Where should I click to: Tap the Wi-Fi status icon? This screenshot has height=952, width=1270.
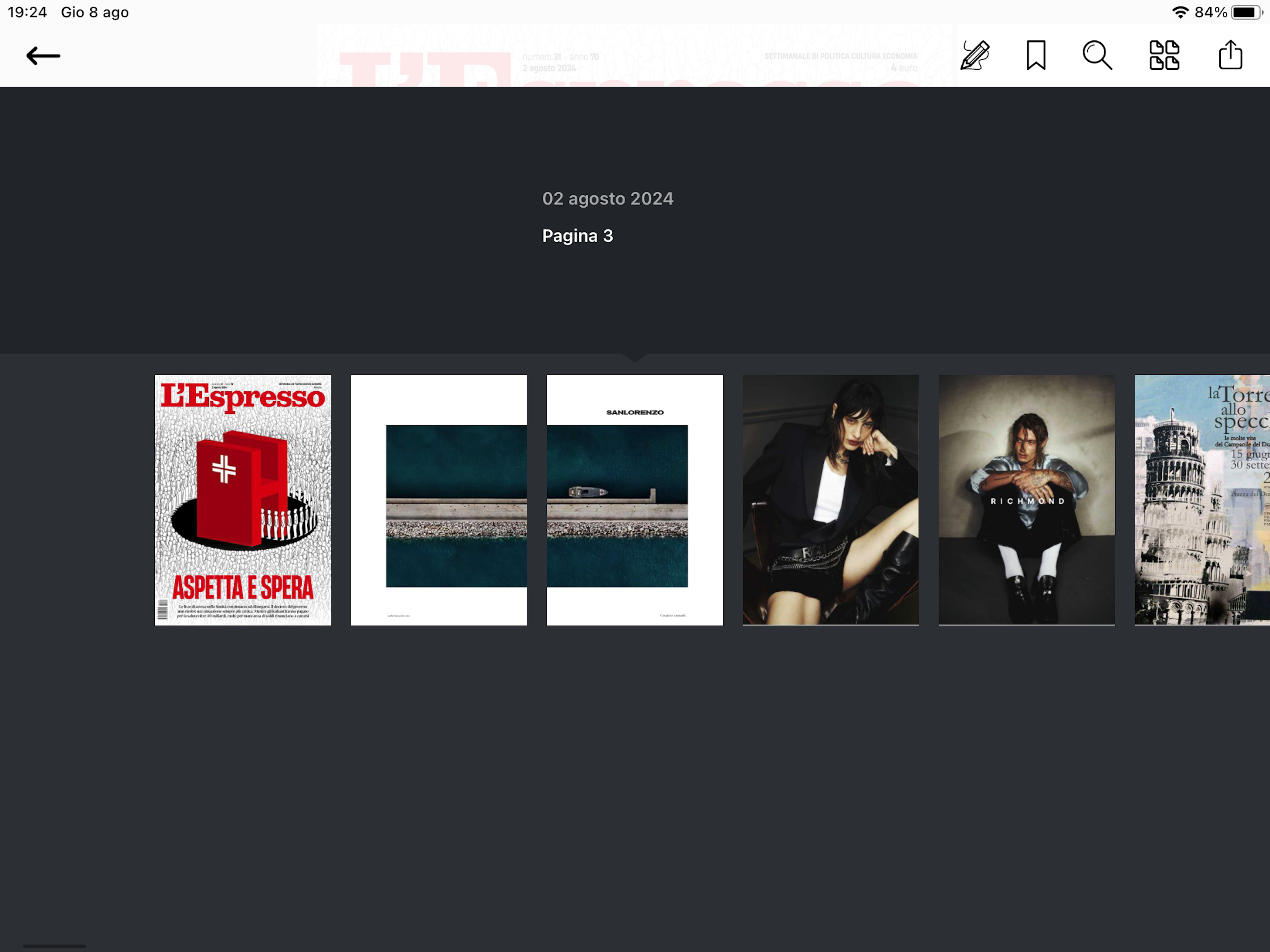1180,12
